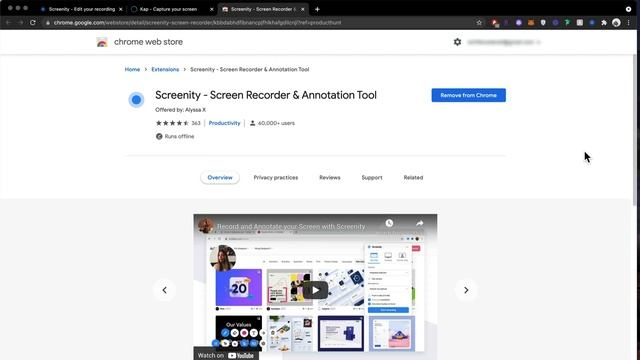
Task: Click the Chrome Web Store logo
Action: tap(102, 42)
